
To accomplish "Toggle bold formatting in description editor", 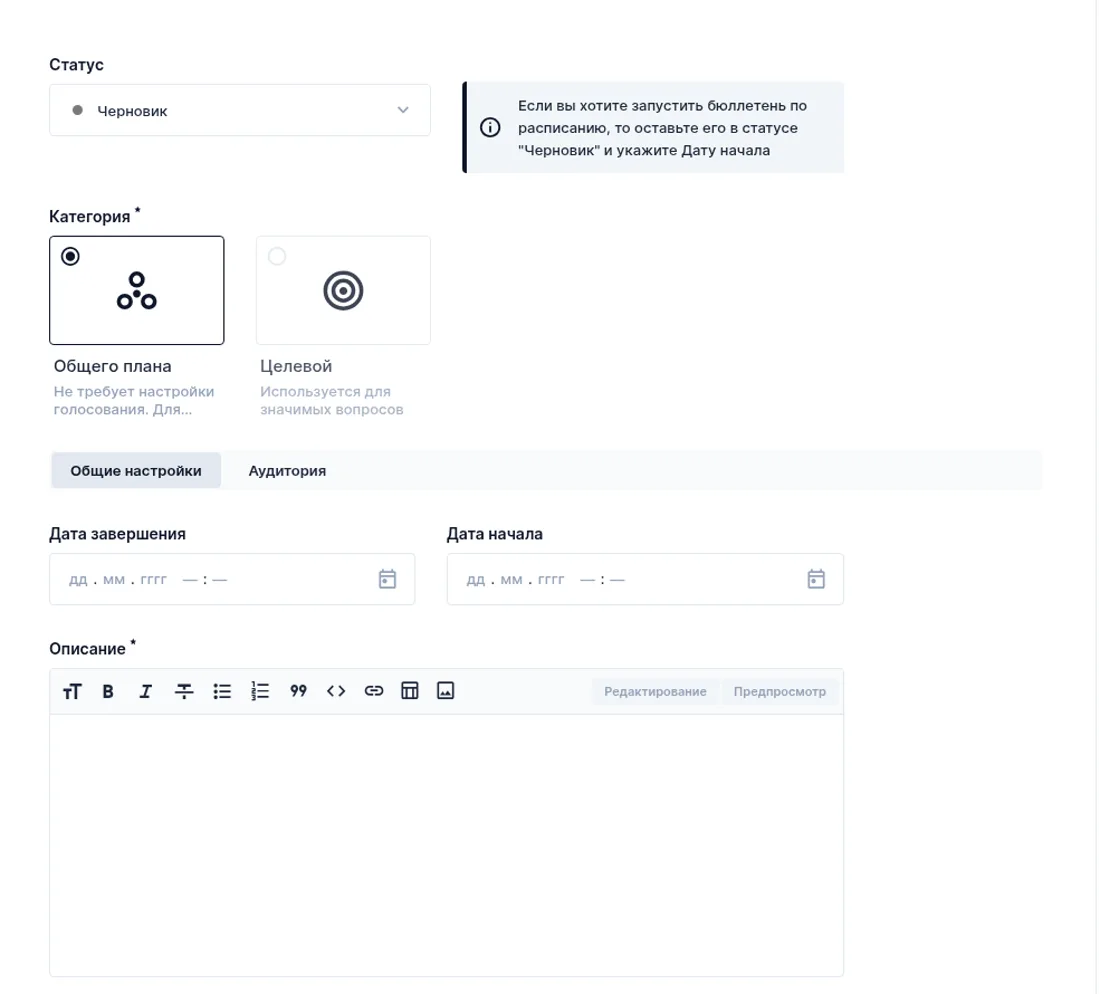I will tap(108, 692).
